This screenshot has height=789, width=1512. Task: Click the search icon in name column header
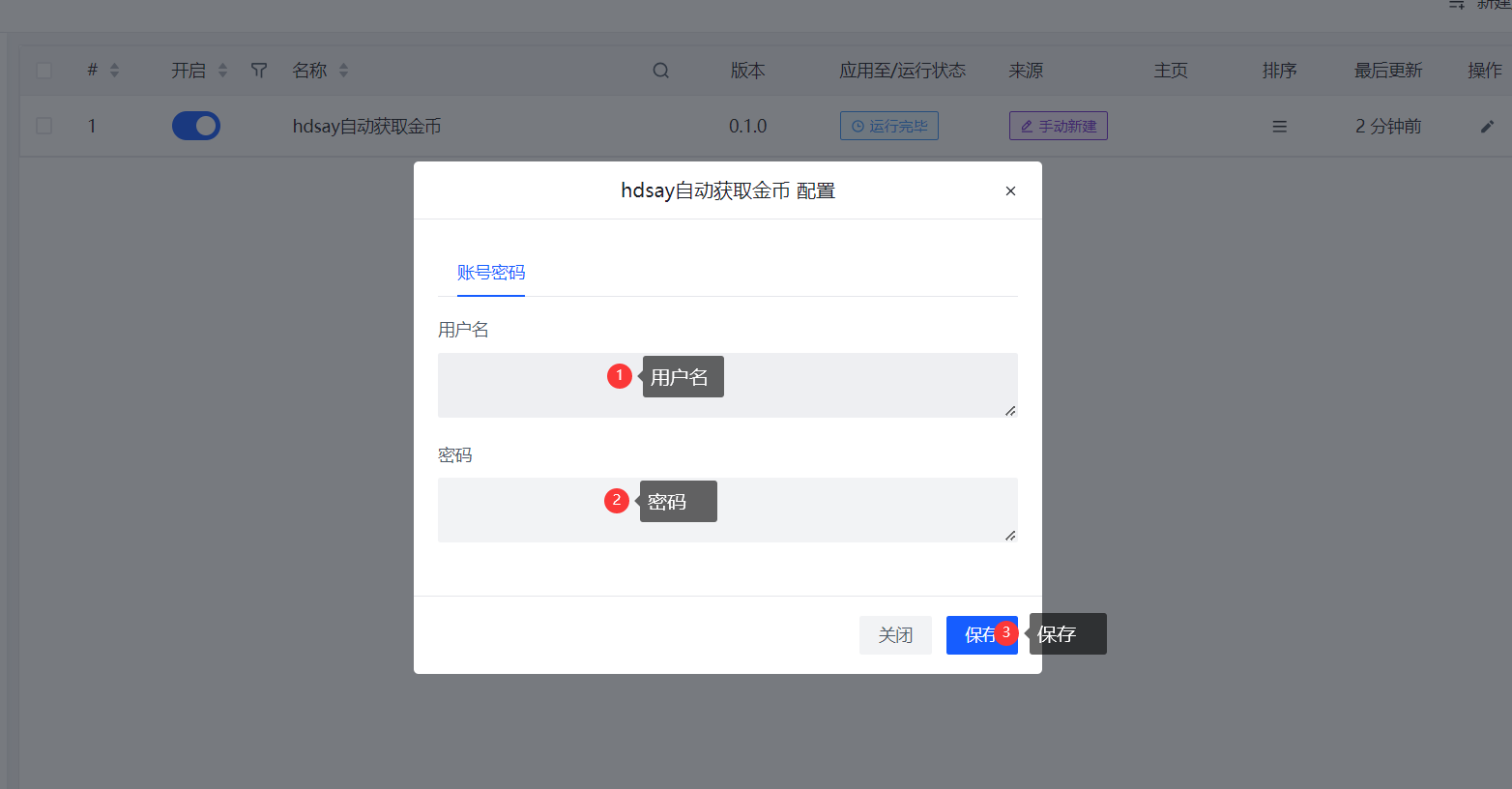pyautogui.click(x=660, y=71)
